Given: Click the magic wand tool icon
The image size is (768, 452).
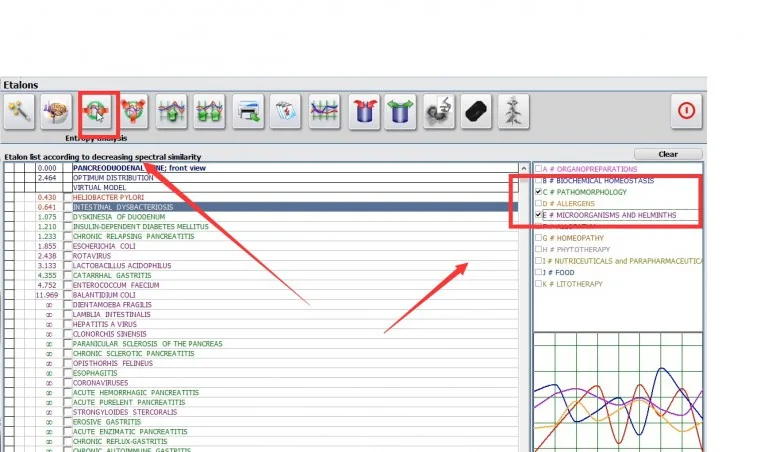Looking at the screenshot, I should pyautogui.click(x=19, y=112).
